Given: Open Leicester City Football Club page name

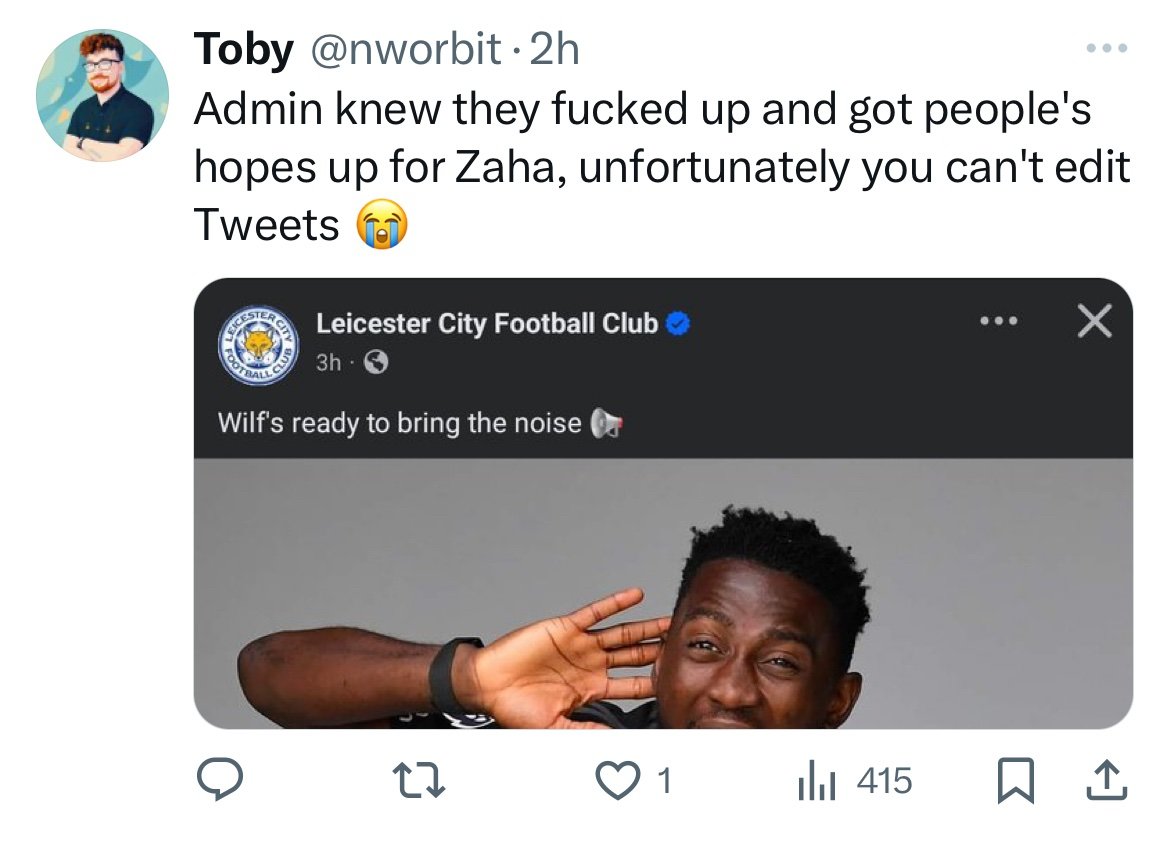Looking at the screenshot, I should (487, 324).
